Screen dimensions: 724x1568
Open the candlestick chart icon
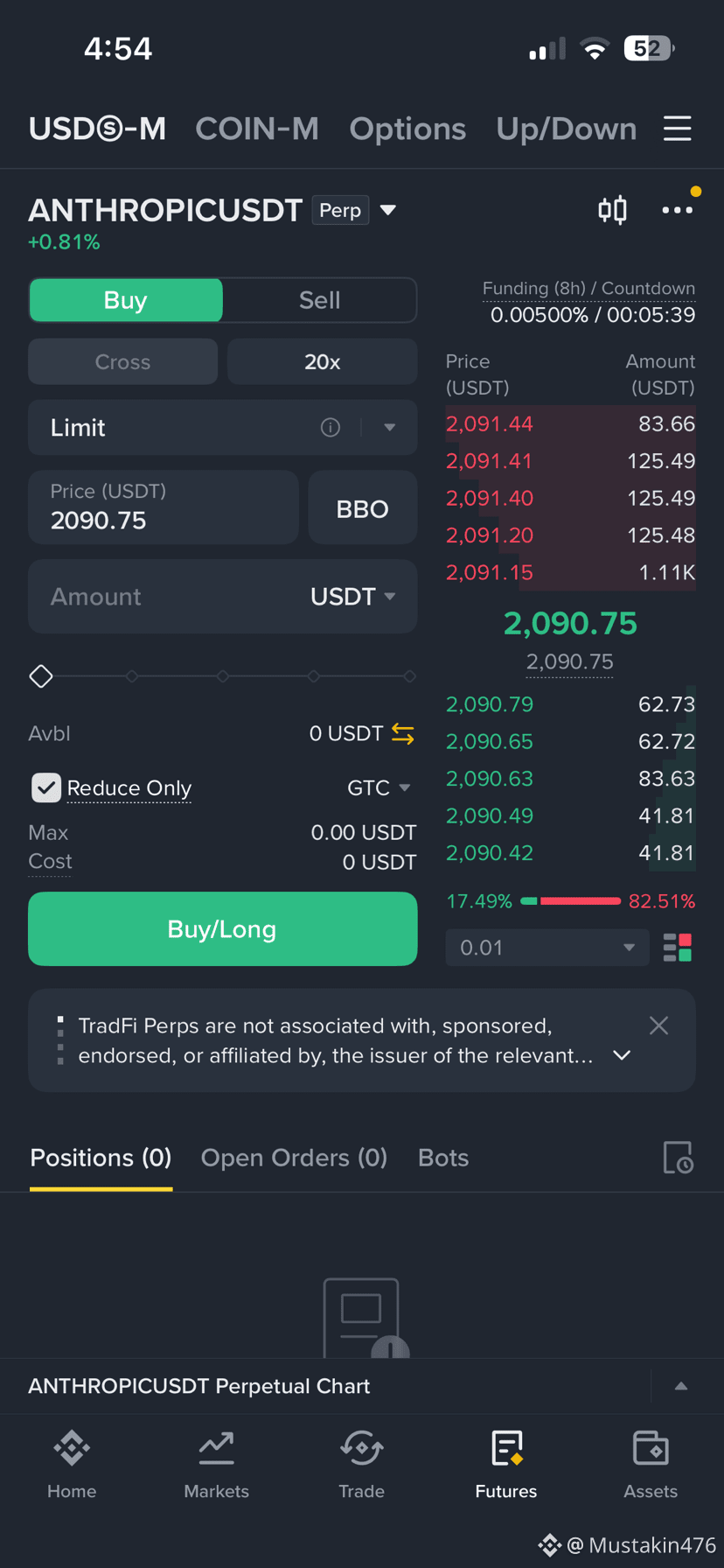[612, 210]
